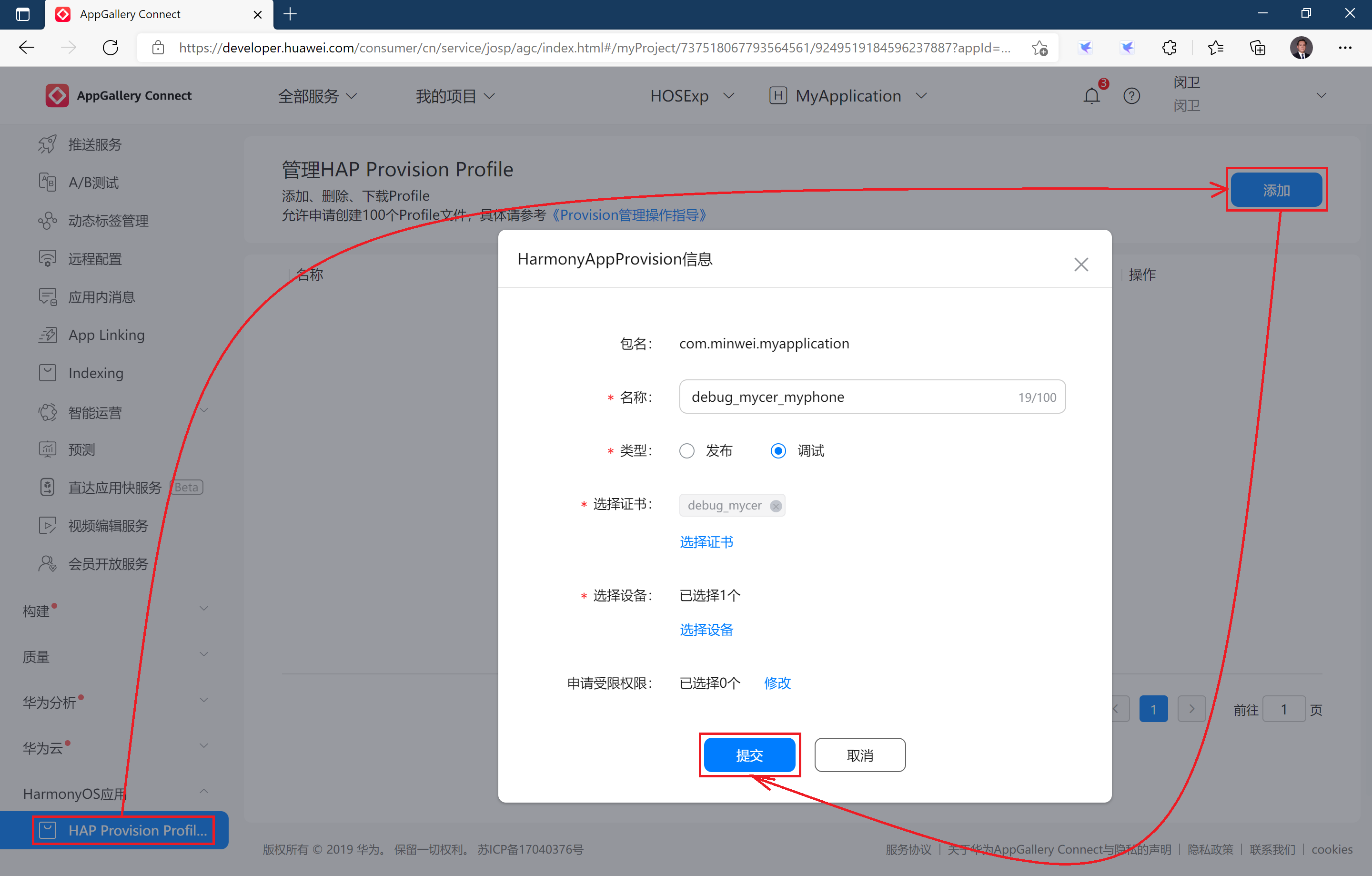Click the 提交 submit button
Screen dimensions: 1372x876
pyautogui.click(x=749, y=755)
